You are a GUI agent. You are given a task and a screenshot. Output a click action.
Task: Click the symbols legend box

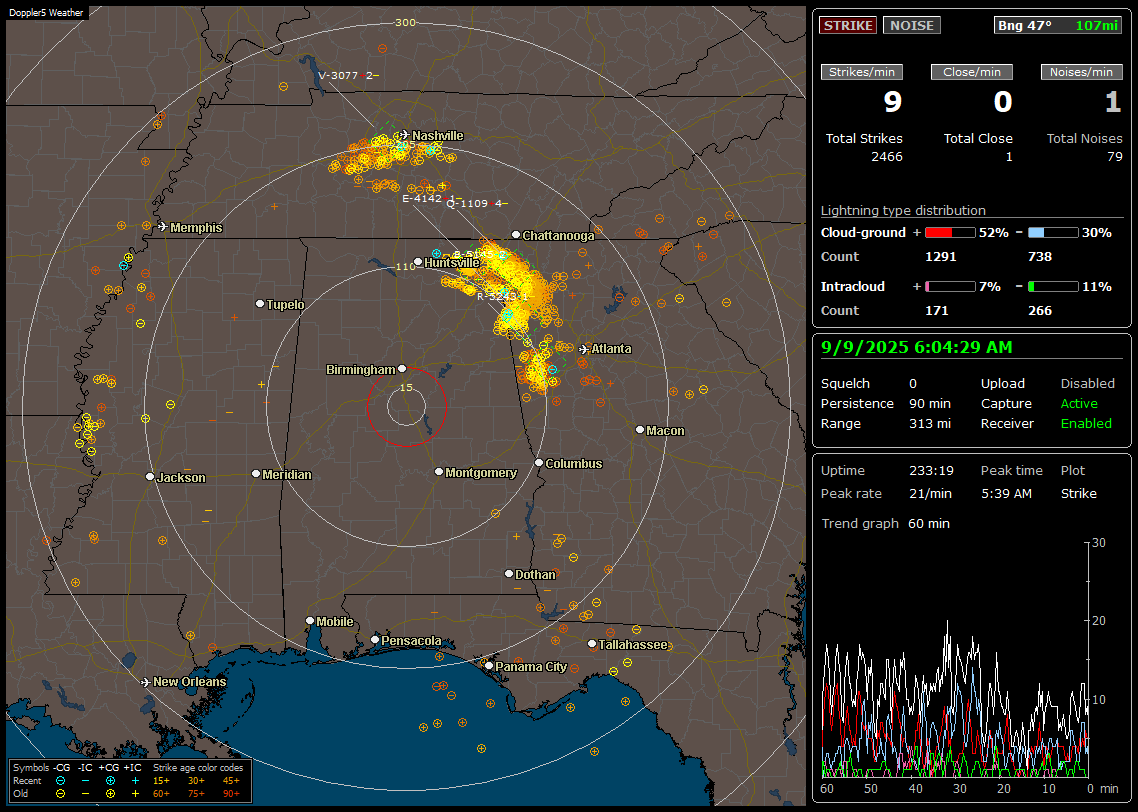click(x=131, y=781)
